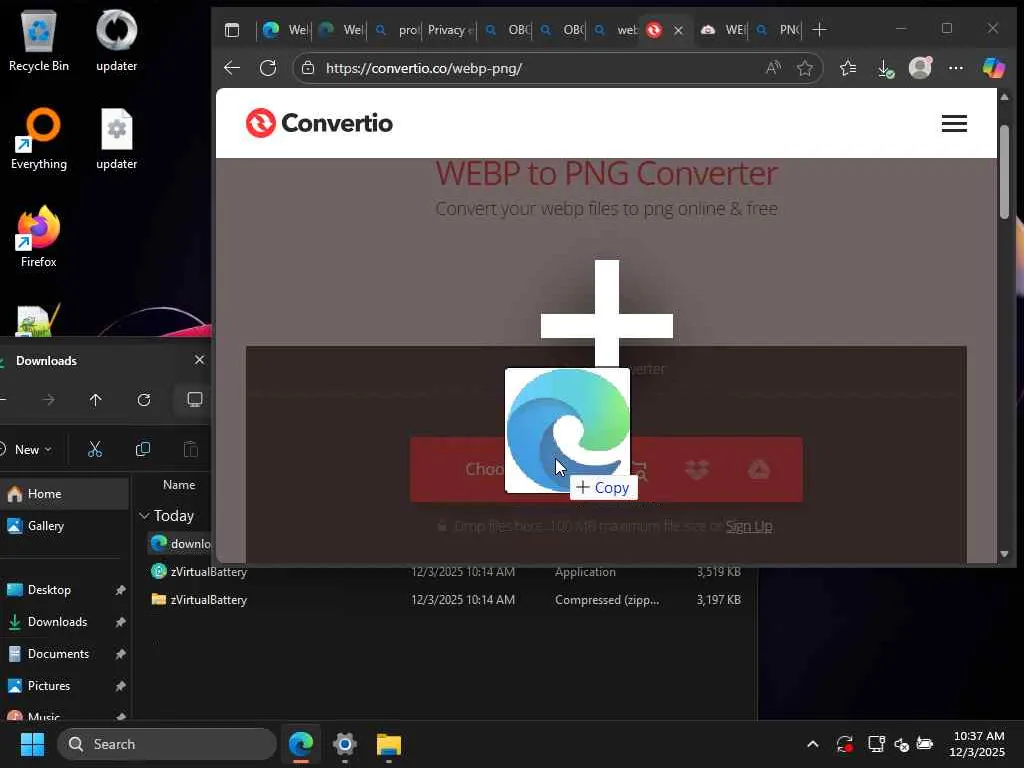Select Pictures in Explorer navigation pane
1024x768 pixels.
point(64,686)
